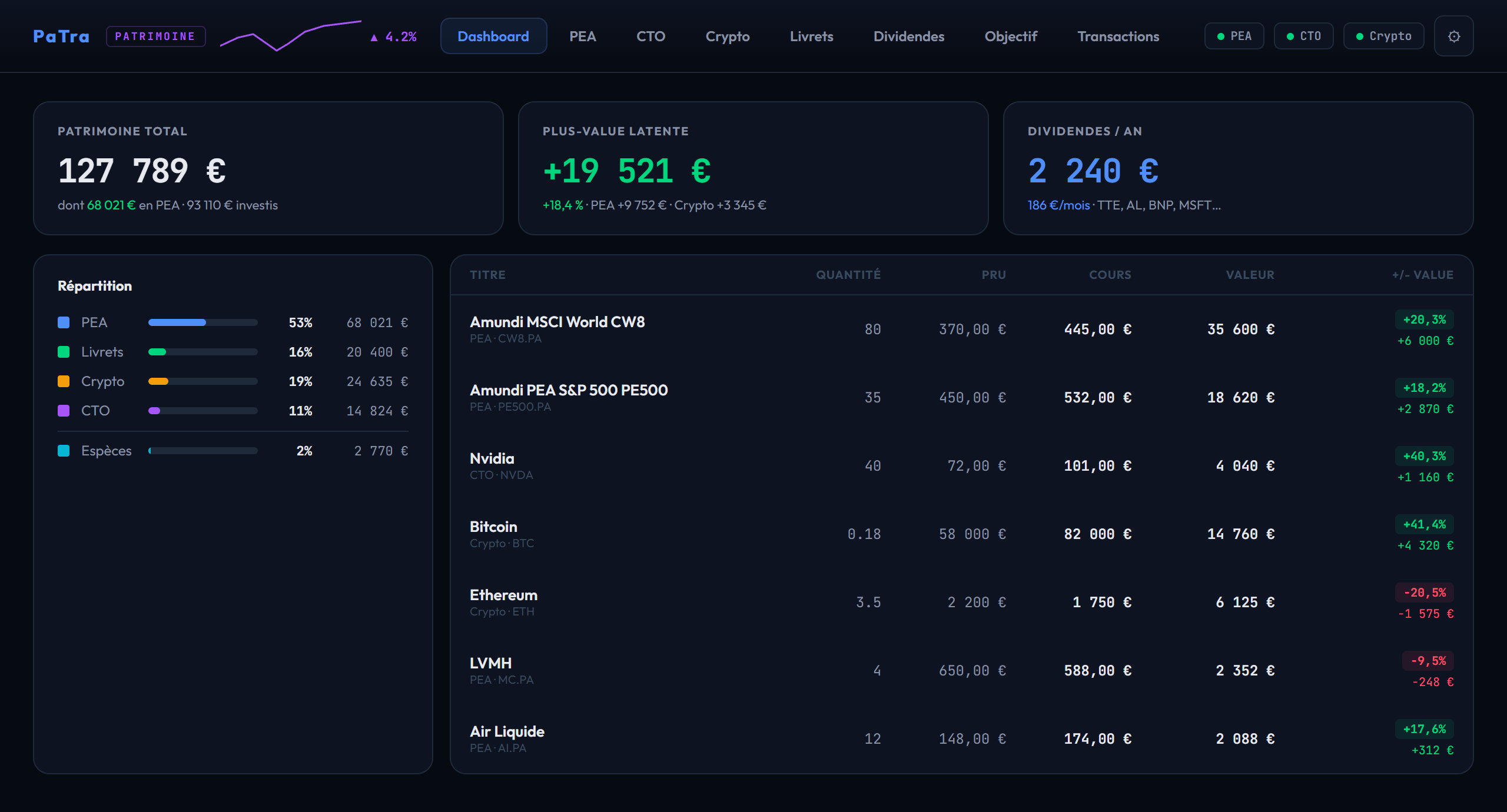Open the Transactions tab
This screenshot has height=812, width=1507.
point(1118,36)
